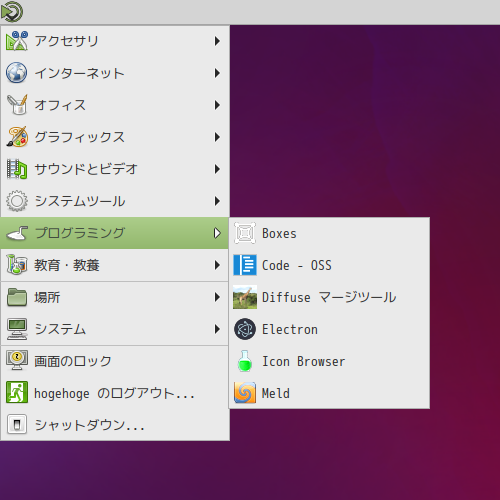Open the 教育・教養 menu category

[x=115, y=265]
